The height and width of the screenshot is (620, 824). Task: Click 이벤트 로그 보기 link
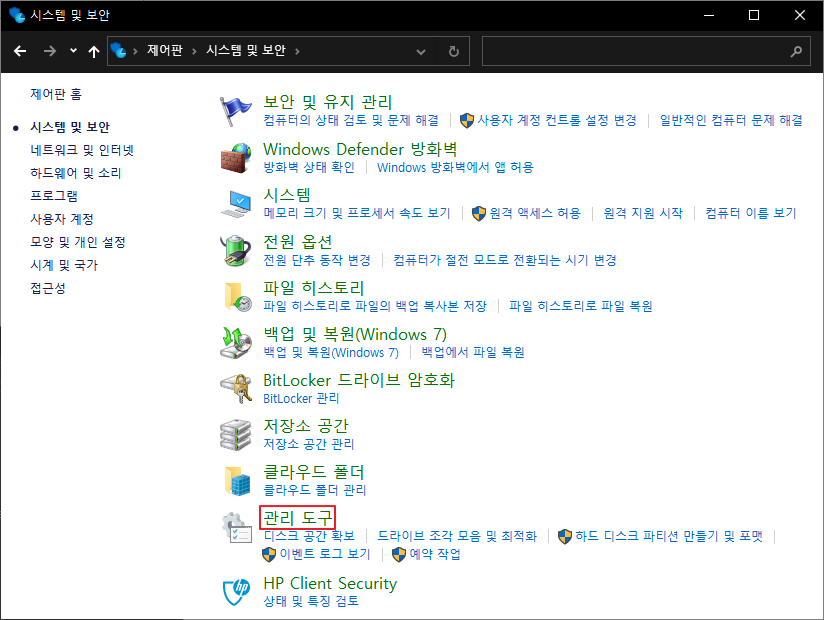tap(325, 554)
